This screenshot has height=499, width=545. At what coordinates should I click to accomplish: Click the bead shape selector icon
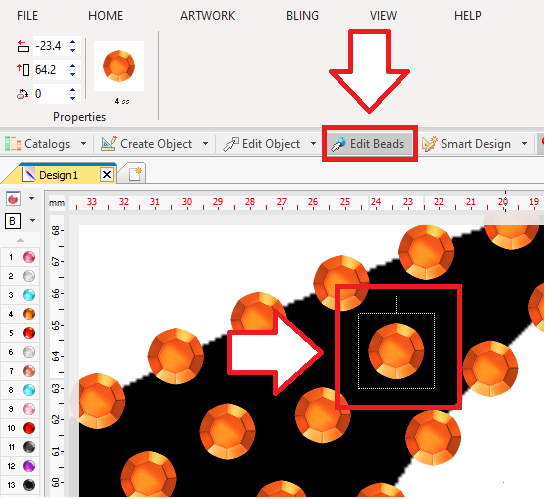point(13,199)
